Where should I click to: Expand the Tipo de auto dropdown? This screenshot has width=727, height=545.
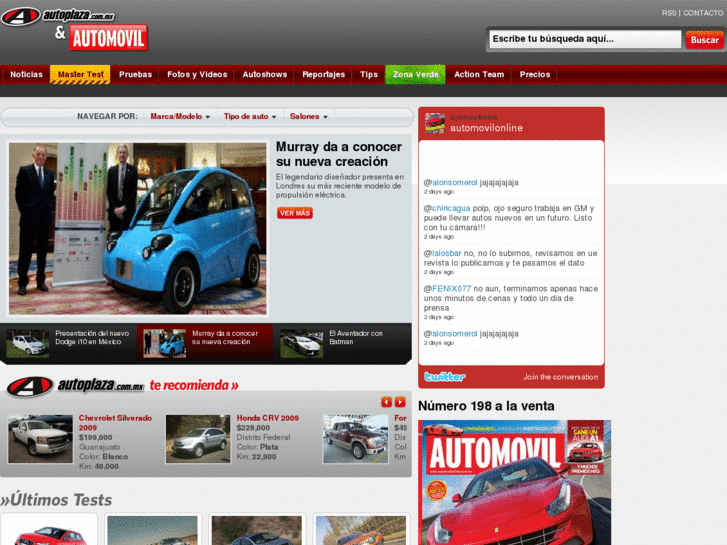250,116
